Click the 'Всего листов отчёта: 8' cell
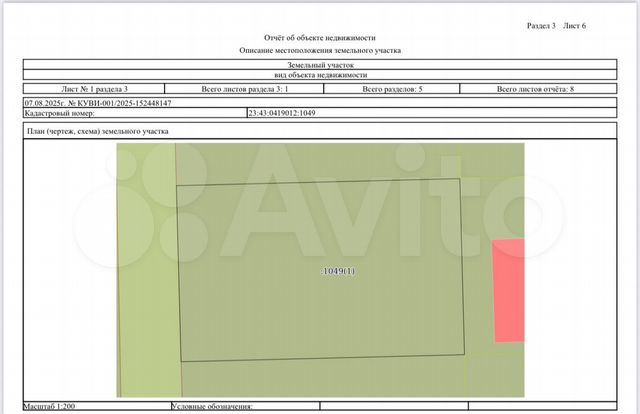 pyautogui.click(x=540, y=90)
